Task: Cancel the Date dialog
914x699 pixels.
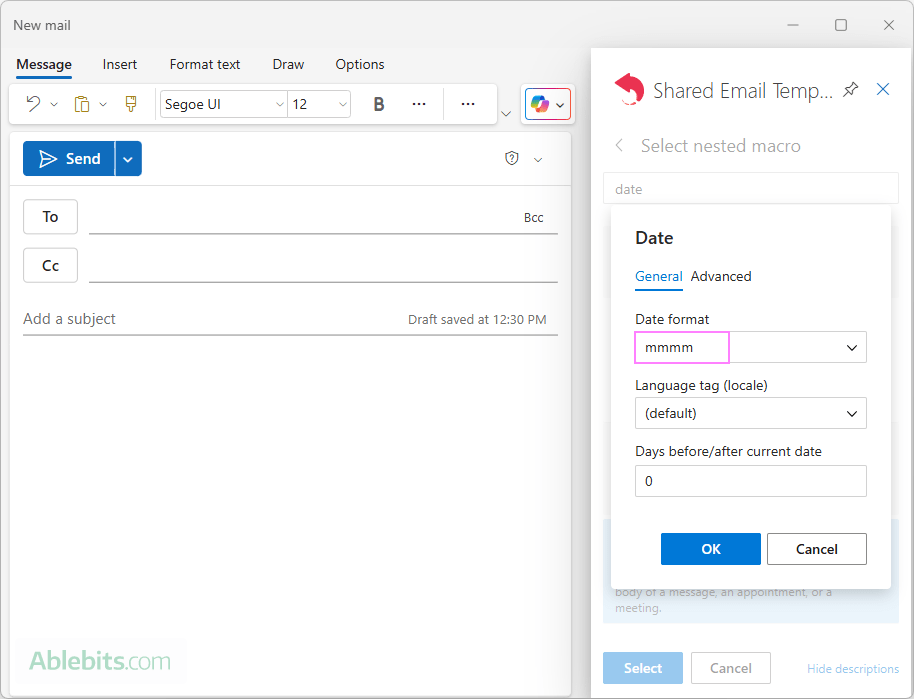Action: pos(817,549)
